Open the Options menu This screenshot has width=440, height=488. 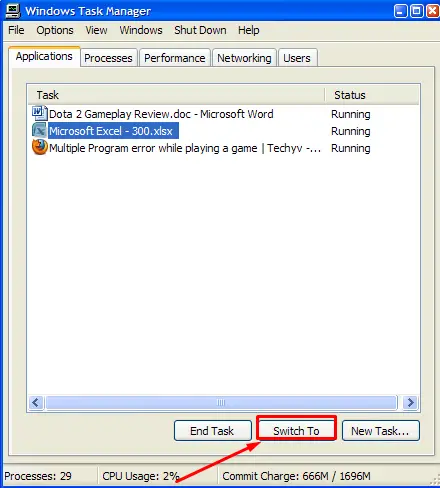55,30
